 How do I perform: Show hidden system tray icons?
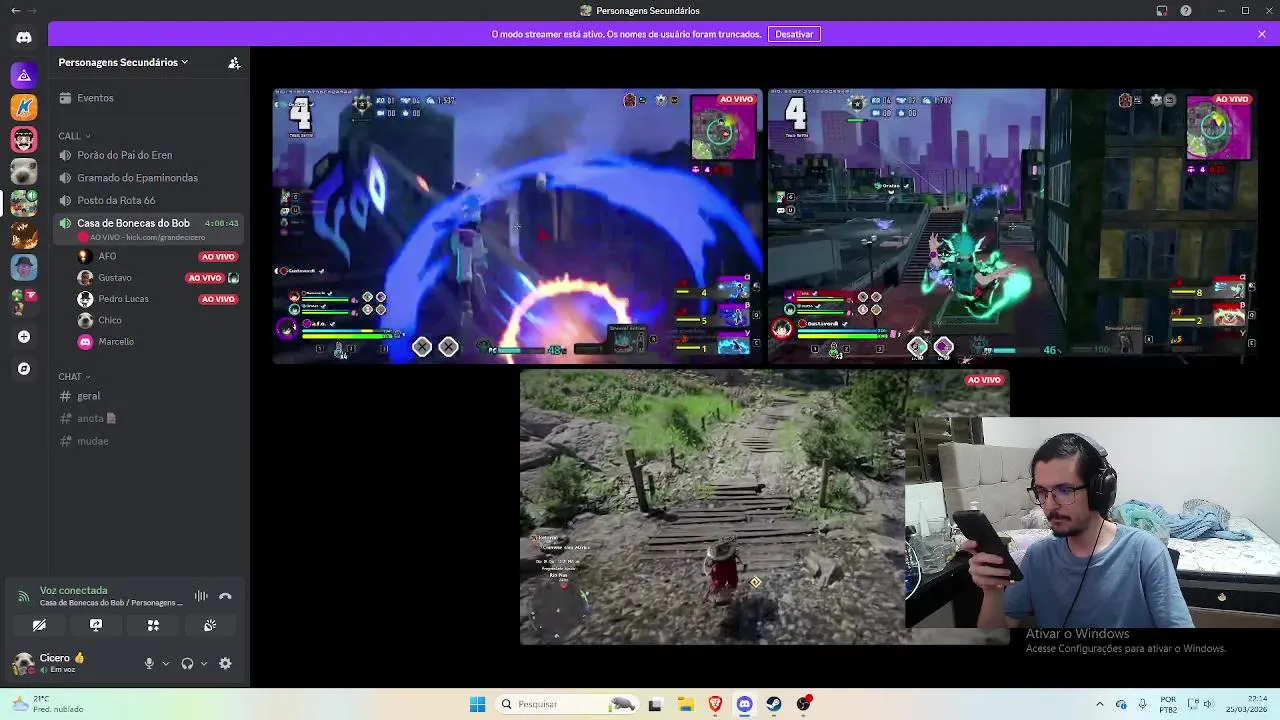click(1100, 704)
